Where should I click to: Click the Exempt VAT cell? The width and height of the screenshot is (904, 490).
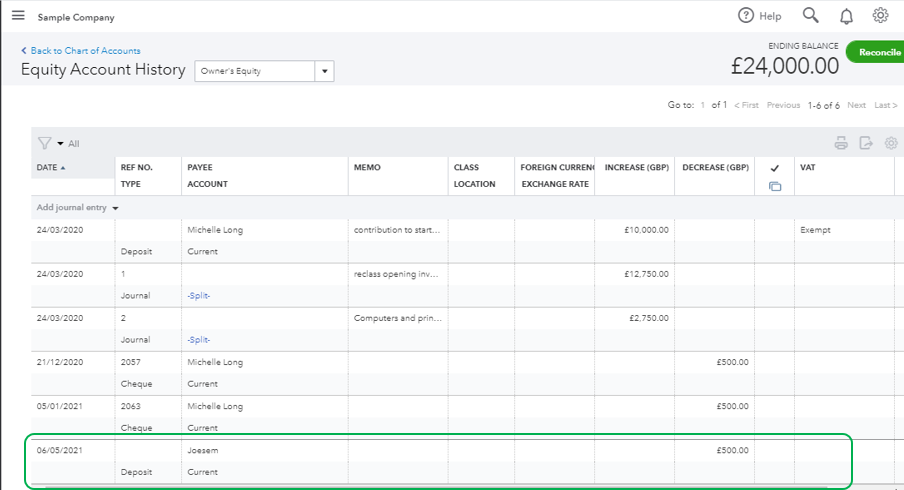pos(815,230)
